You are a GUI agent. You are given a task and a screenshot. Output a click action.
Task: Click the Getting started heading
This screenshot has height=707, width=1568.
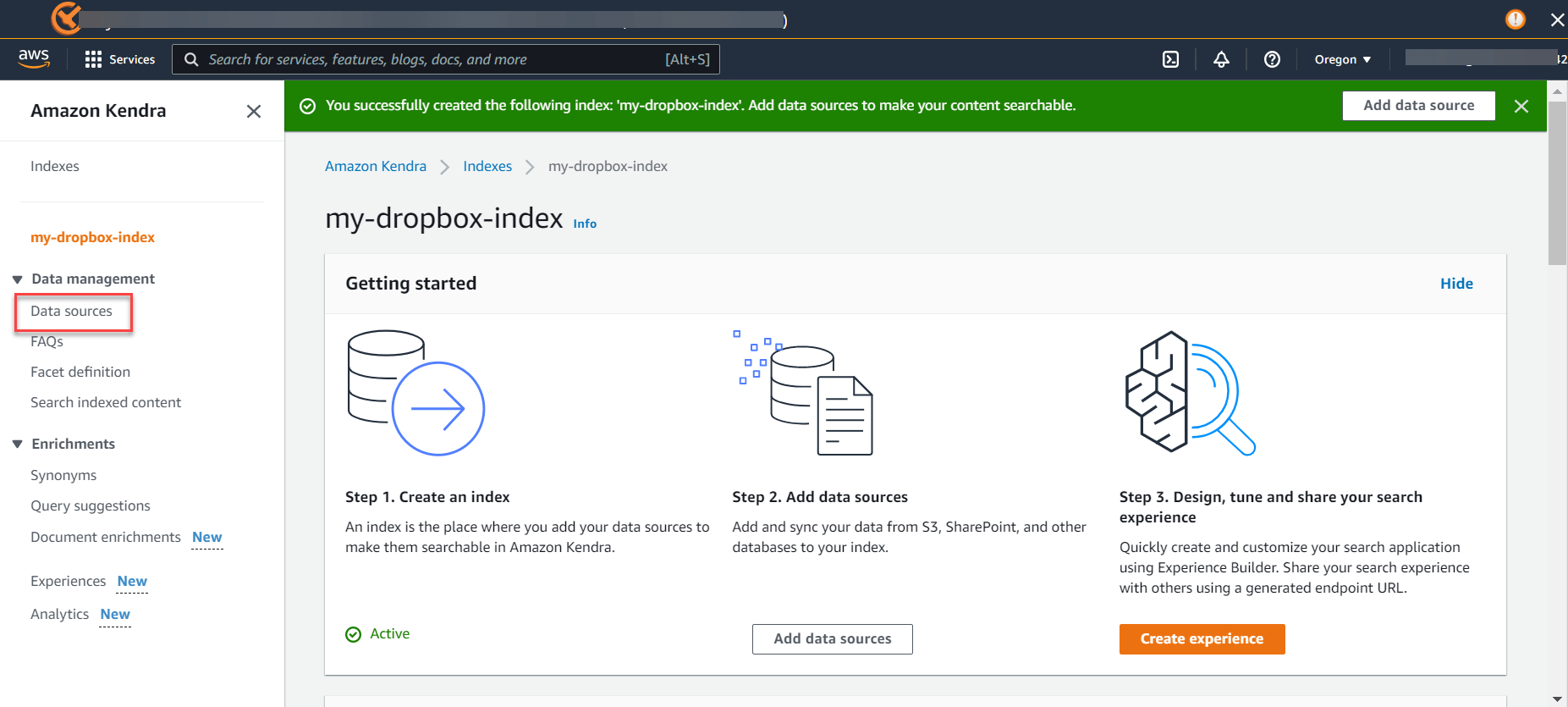[411, 284]
